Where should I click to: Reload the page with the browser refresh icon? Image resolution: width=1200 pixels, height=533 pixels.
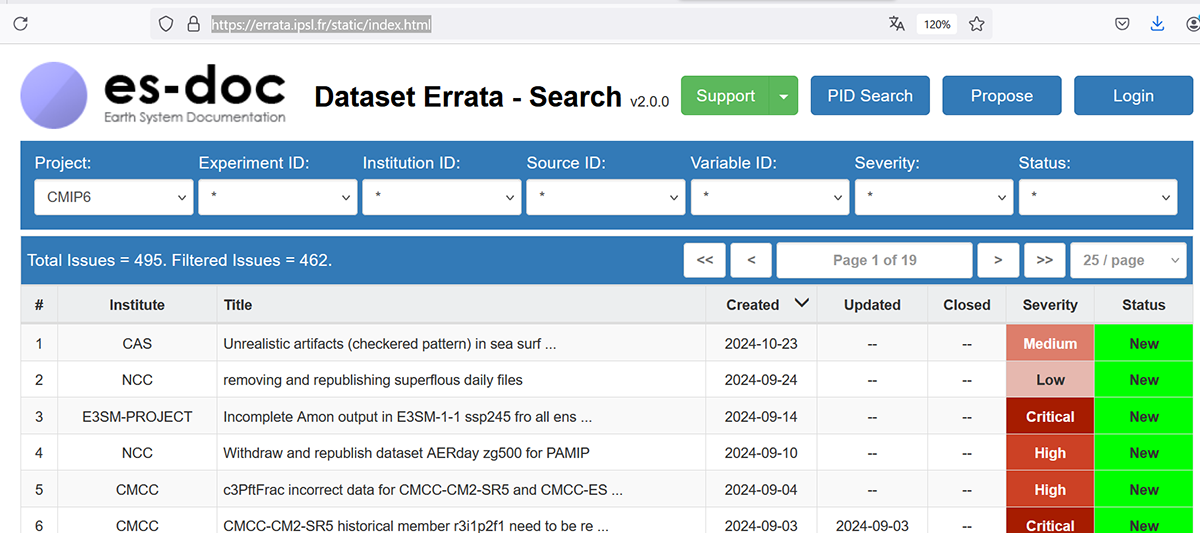click(x=20, y=24)
